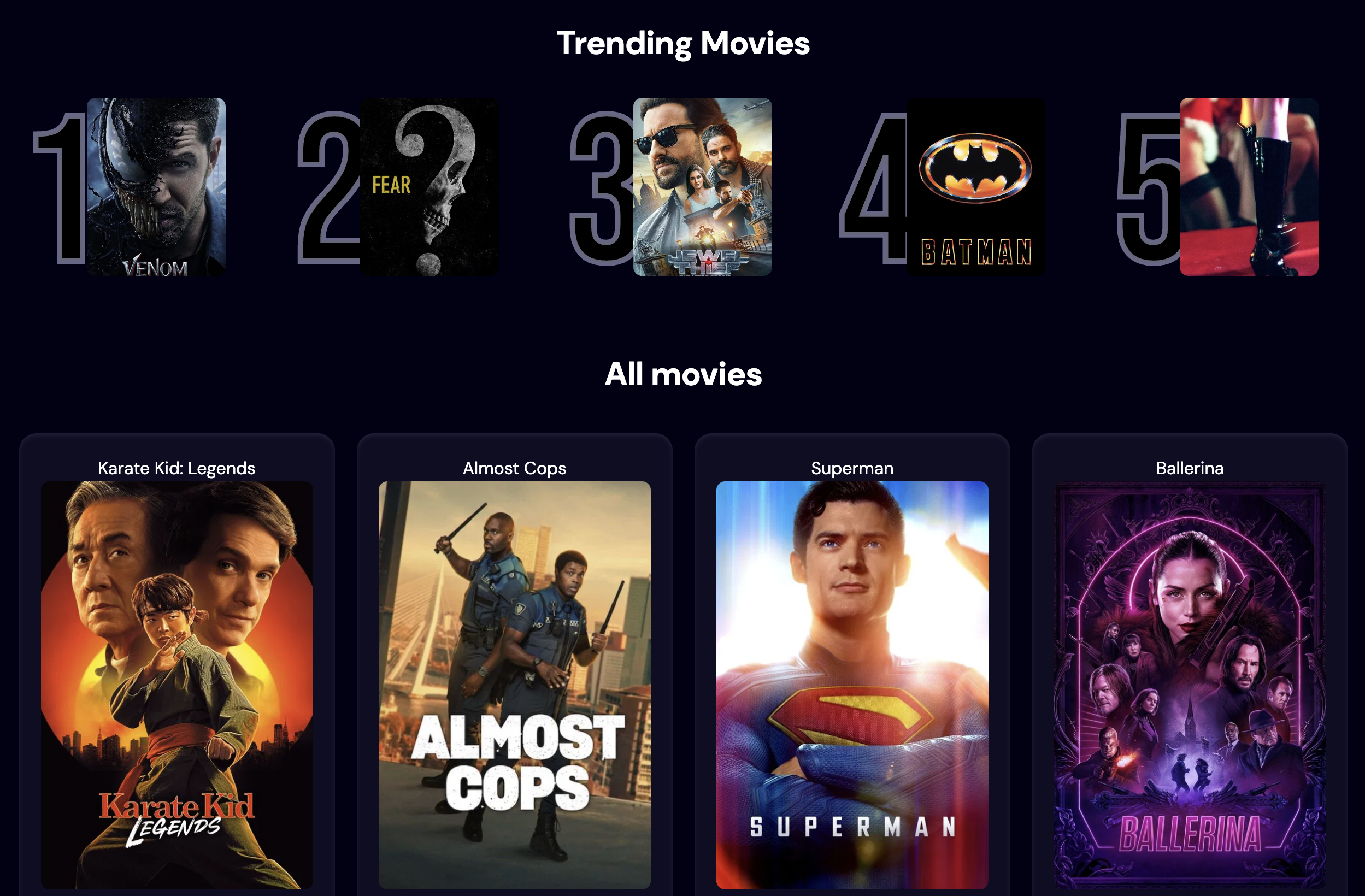Click the All movies heading
1365x896 pixels.
click(x=683, y=374)
